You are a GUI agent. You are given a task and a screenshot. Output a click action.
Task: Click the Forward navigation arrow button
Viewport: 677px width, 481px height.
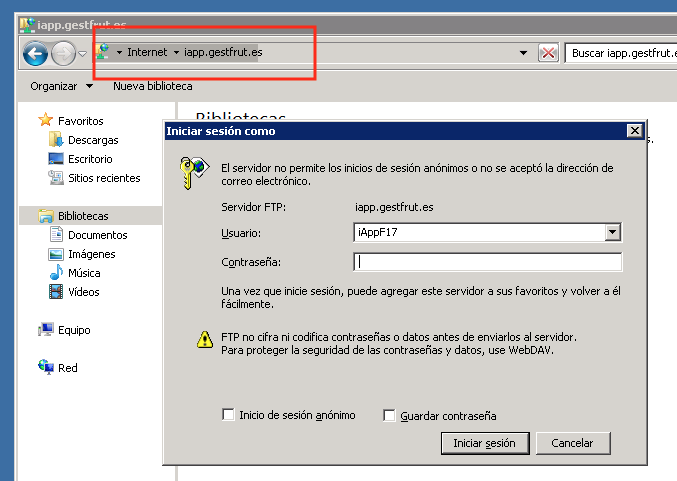click(x=63, y=53)
